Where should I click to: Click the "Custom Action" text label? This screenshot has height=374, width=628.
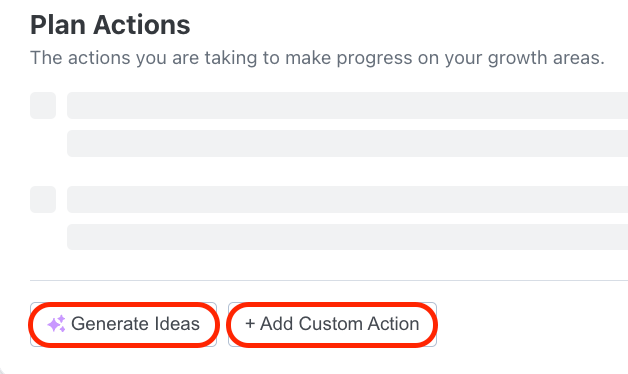pos(359,324)
